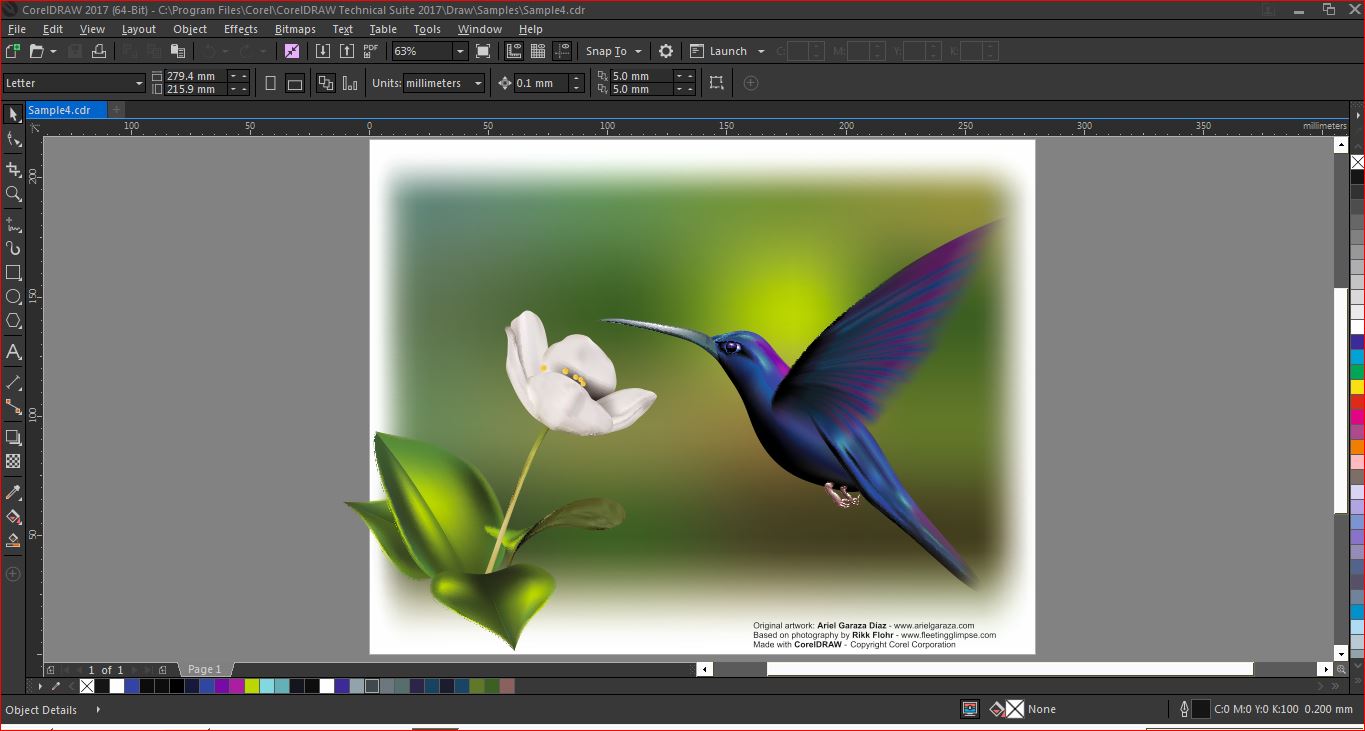Open the Table menu

click(383, 29)
